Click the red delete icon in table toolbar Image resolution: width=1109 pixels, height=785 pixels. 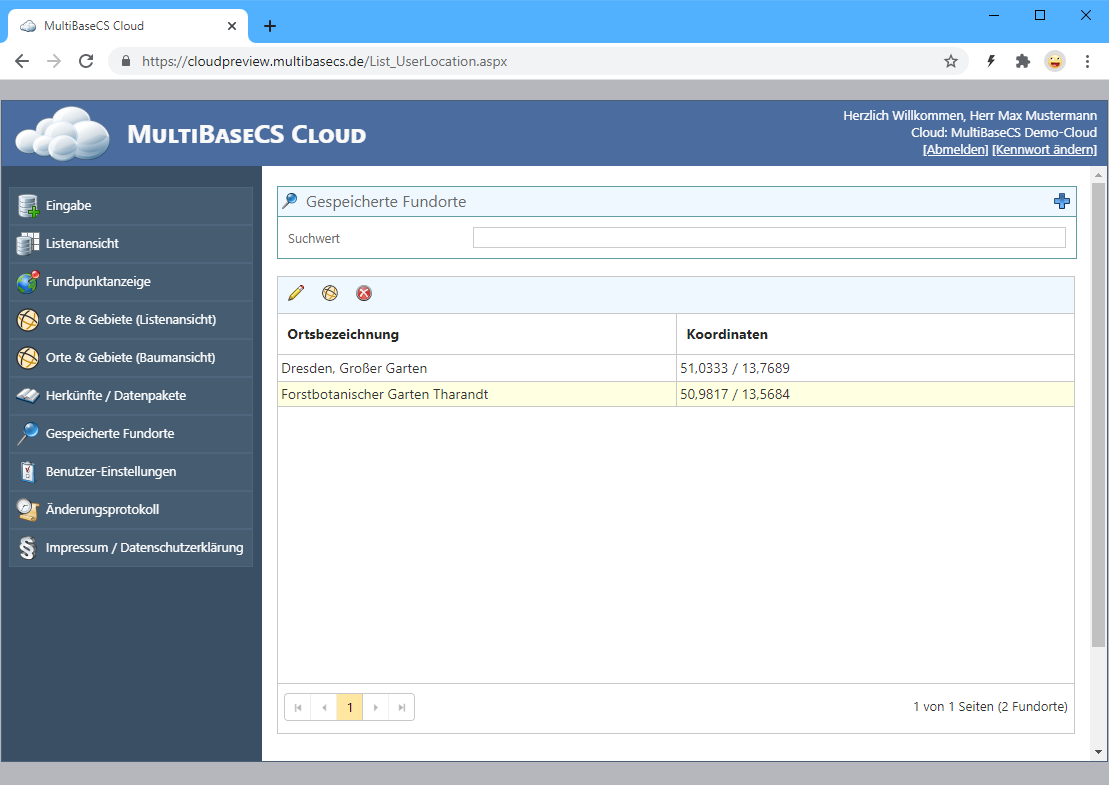(364, 293)
